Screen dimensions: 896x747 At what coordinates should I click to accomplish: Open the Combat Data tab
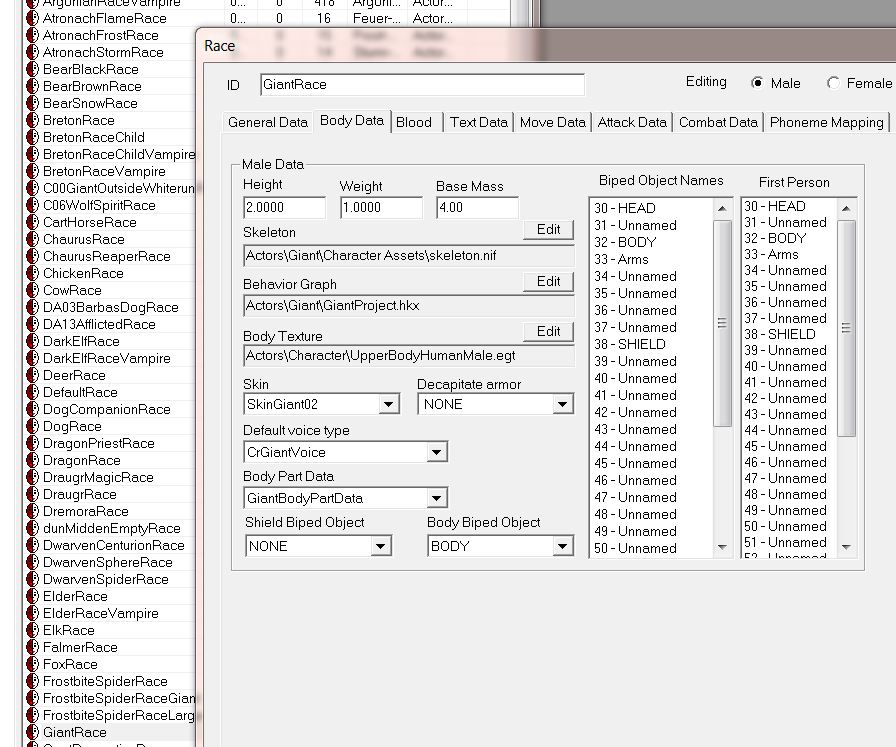tap(718, 122)
